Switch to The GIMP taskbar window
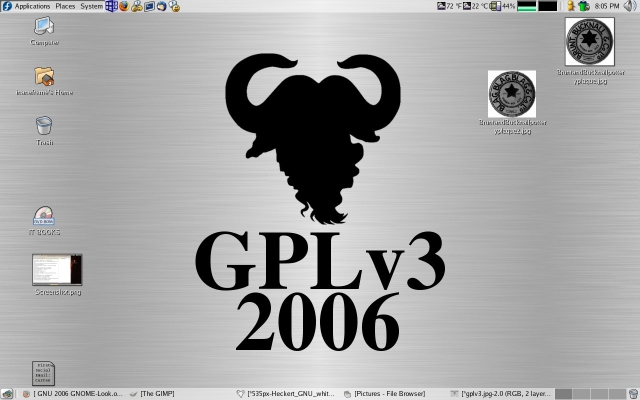This screenshot has height=400, width=640. coord(152,394)
